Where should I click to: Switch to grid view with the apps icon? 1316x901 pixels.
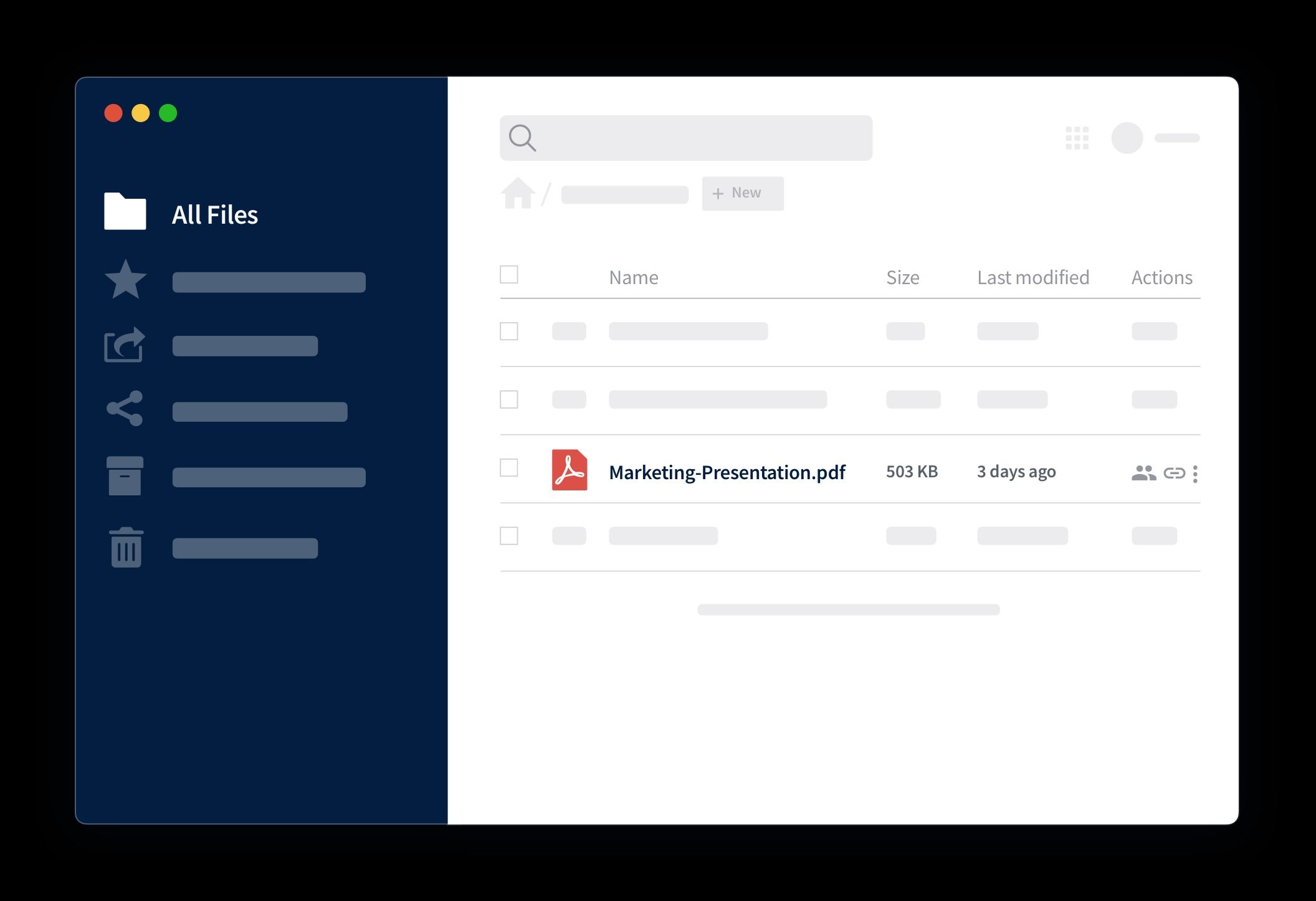coord(1077,136)
